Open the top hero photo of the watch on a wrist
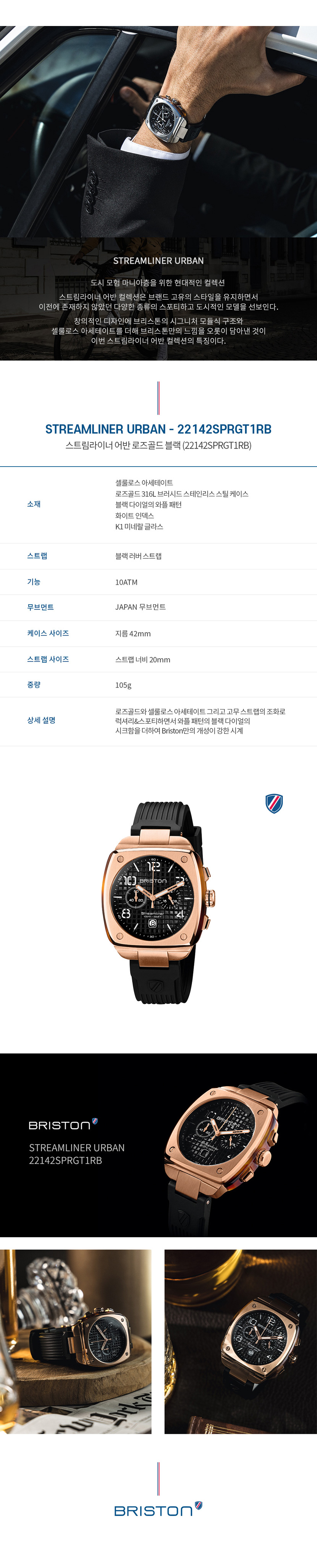Image resolution: width=317 pixels, height=1568 pixels. [158, 132]
